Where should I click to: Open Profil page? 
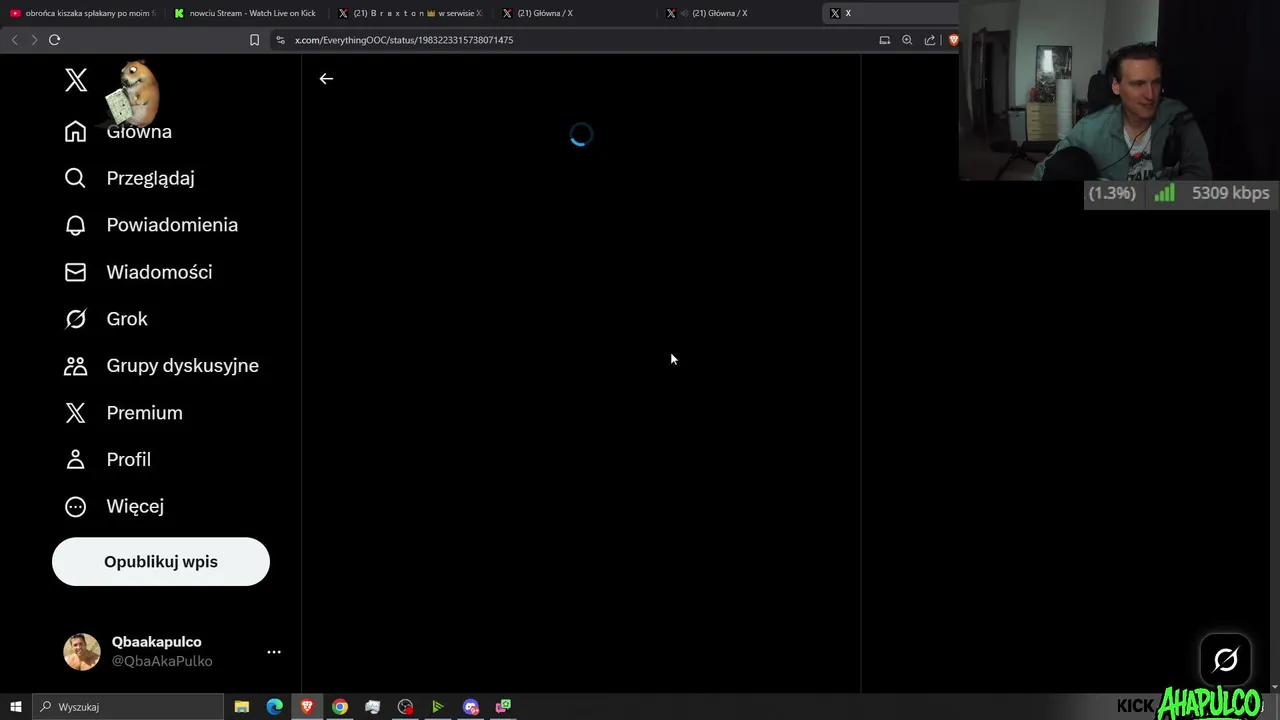pos(107,460)
